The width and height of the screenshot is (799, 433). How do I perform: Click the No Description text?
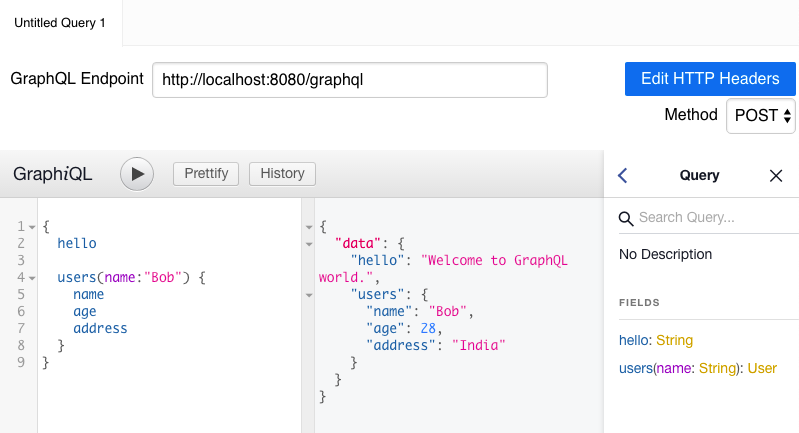(x=665, y=254)
